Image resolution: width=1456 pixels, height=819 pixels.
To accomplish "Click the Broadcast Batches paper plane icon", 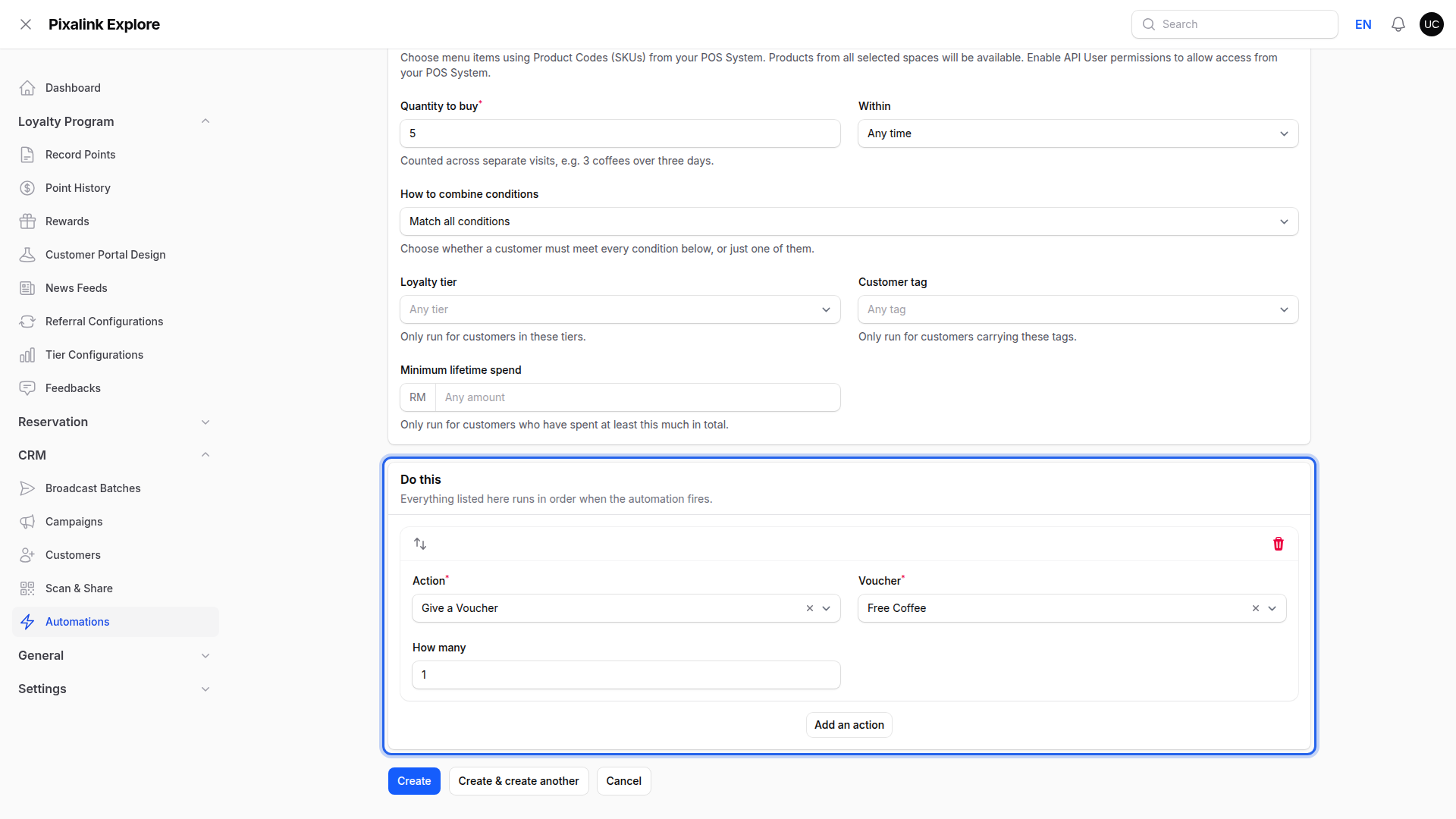I will (27, 488).
